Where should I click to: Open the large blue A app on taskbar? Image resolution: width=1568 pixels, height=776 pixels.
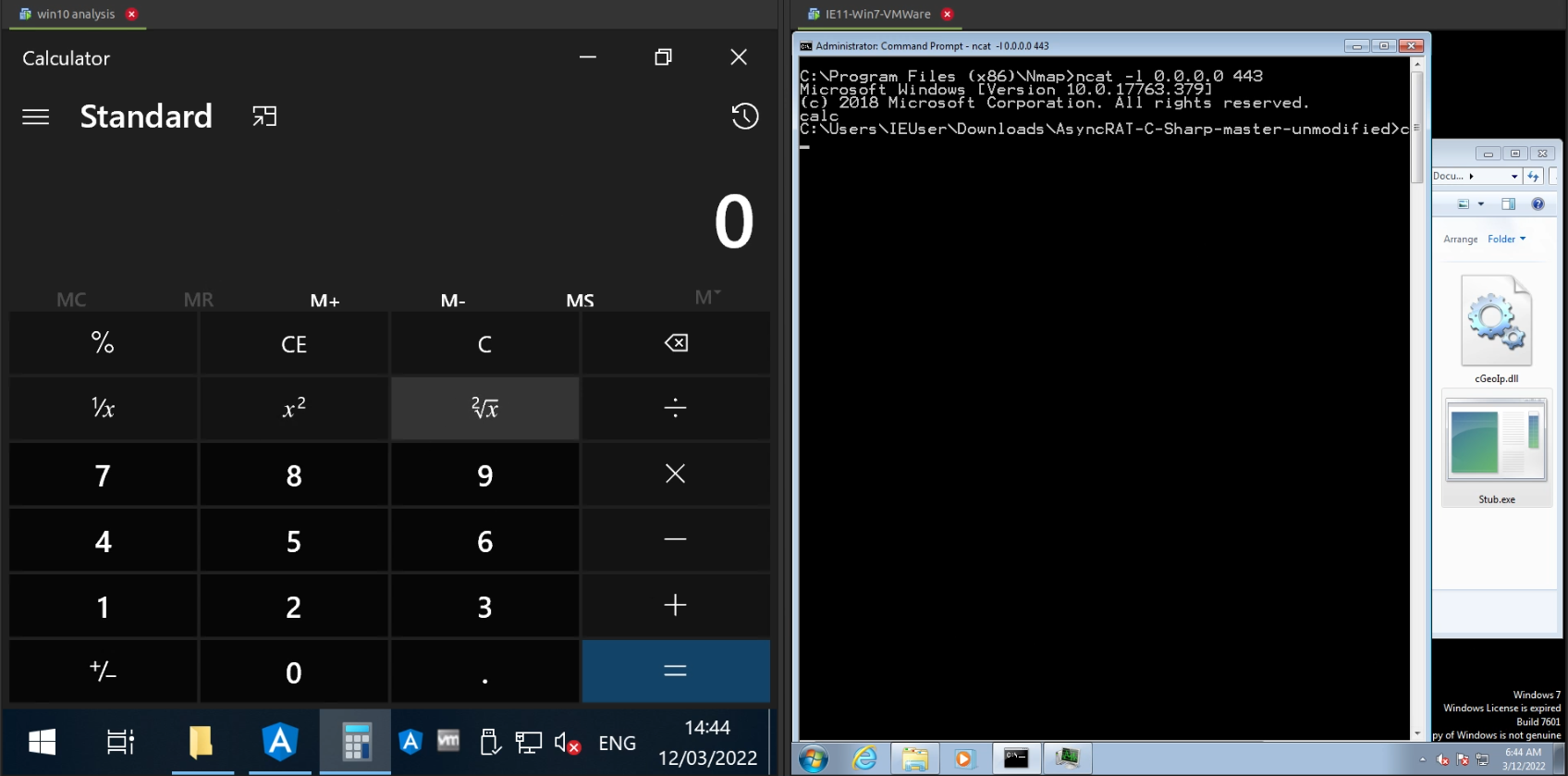pos(279,742)
